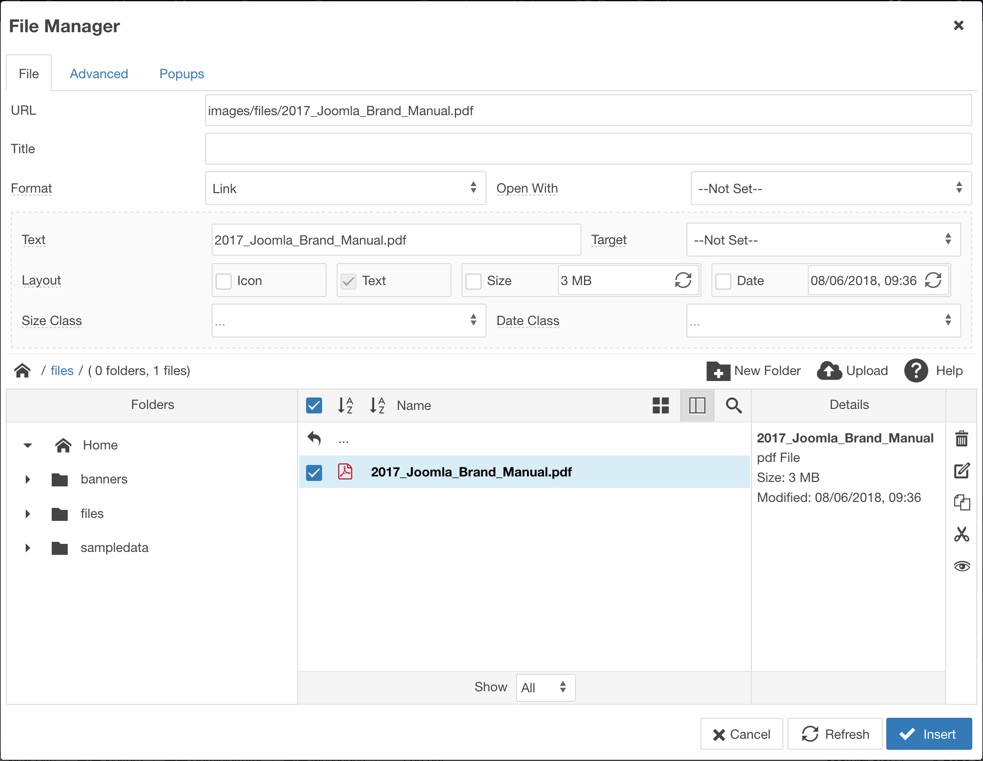Click into the Title input field
This screenshot has width=983, height=761.
click(588, 149)
